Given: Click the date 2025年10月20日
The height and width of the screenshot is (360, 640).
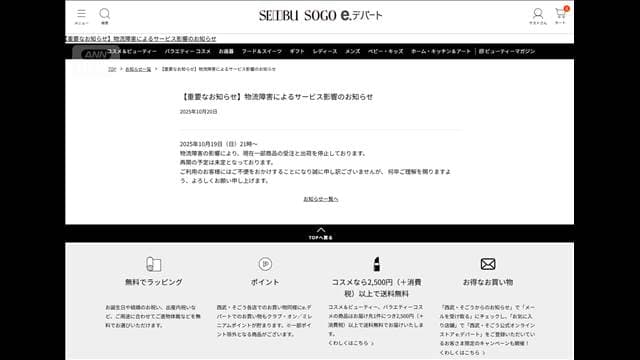Looking at the screenshot, I should (x=199, y=112).
